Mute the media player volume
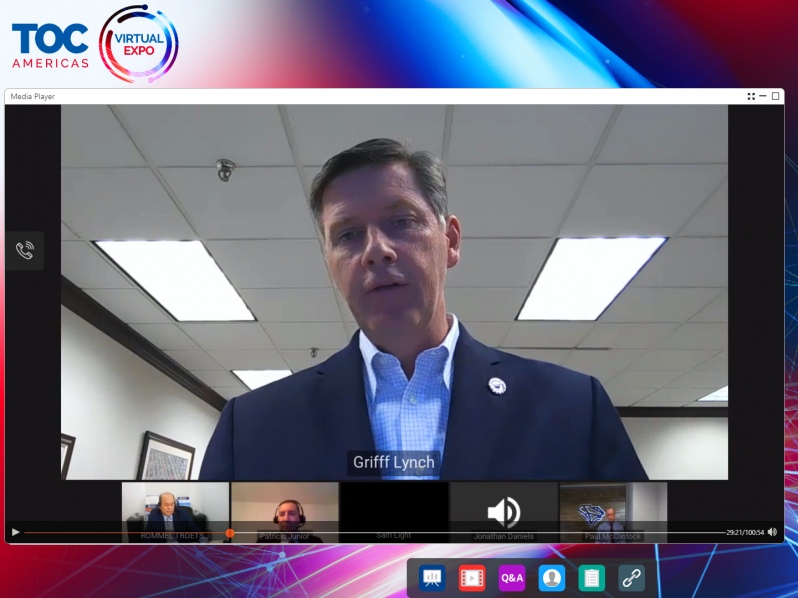Image resolution: width=798 pixels, height=598 pixels. 773,532
